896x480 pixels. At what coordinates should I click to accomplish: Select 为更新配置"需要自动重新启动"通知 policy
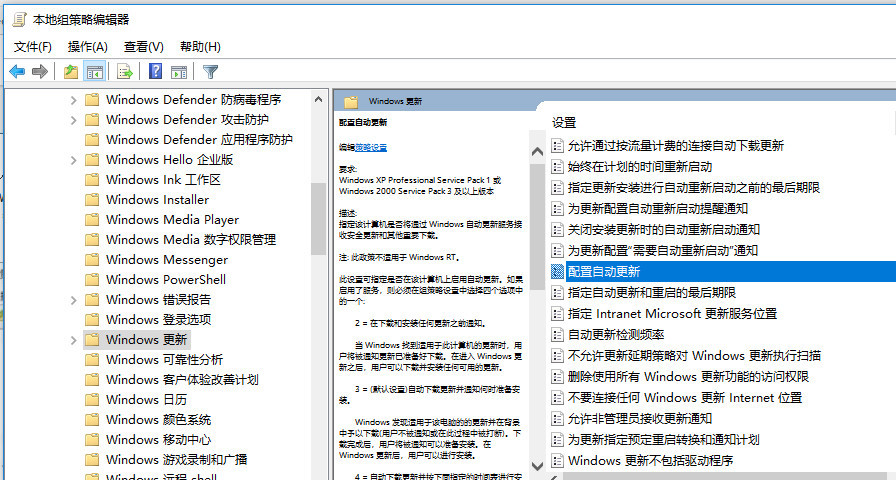point(663,250)
